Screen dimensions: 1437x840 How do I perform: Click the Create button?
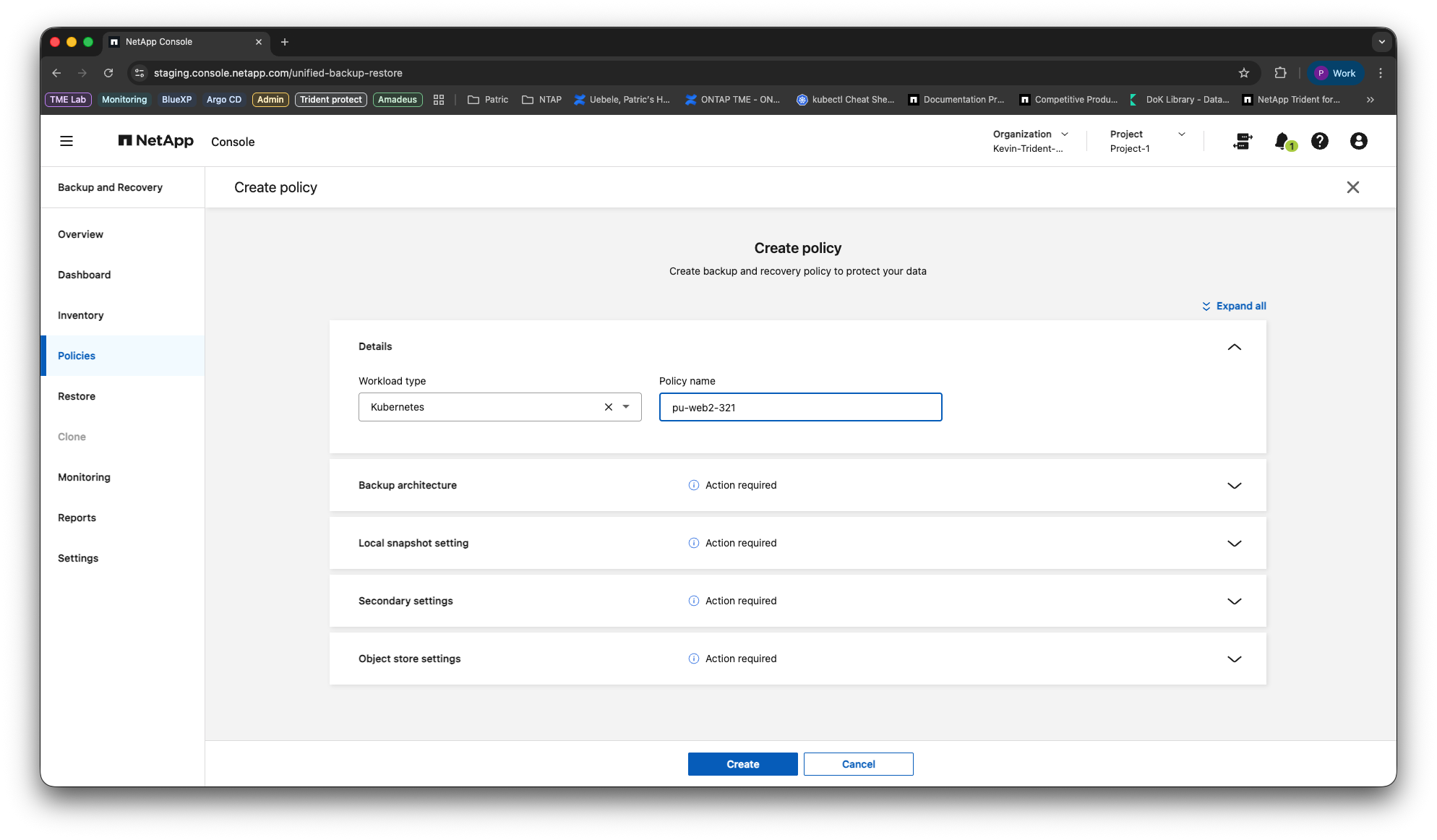tap(743, 764)
